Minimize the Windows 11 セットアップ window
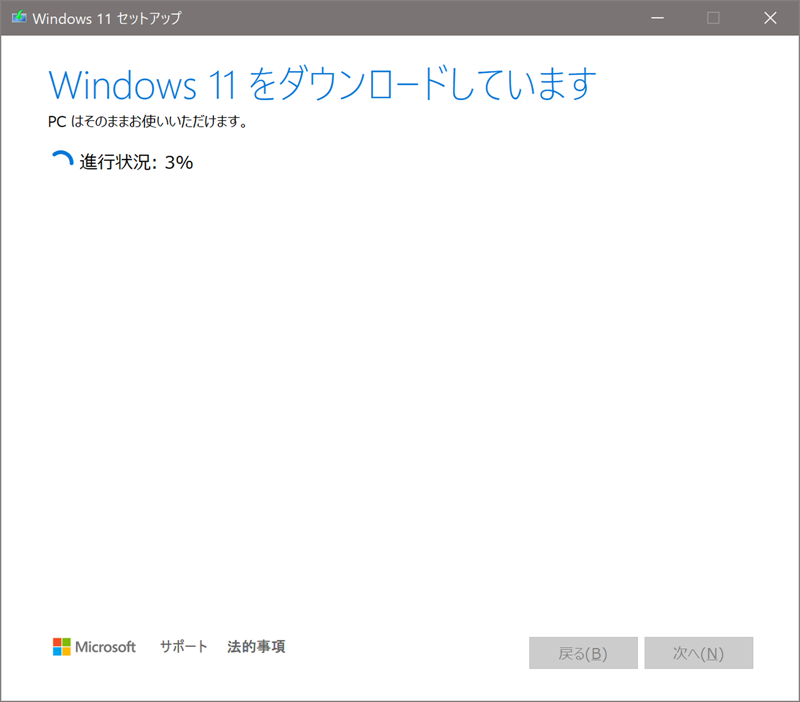800x702 pixels. point(657,18)
